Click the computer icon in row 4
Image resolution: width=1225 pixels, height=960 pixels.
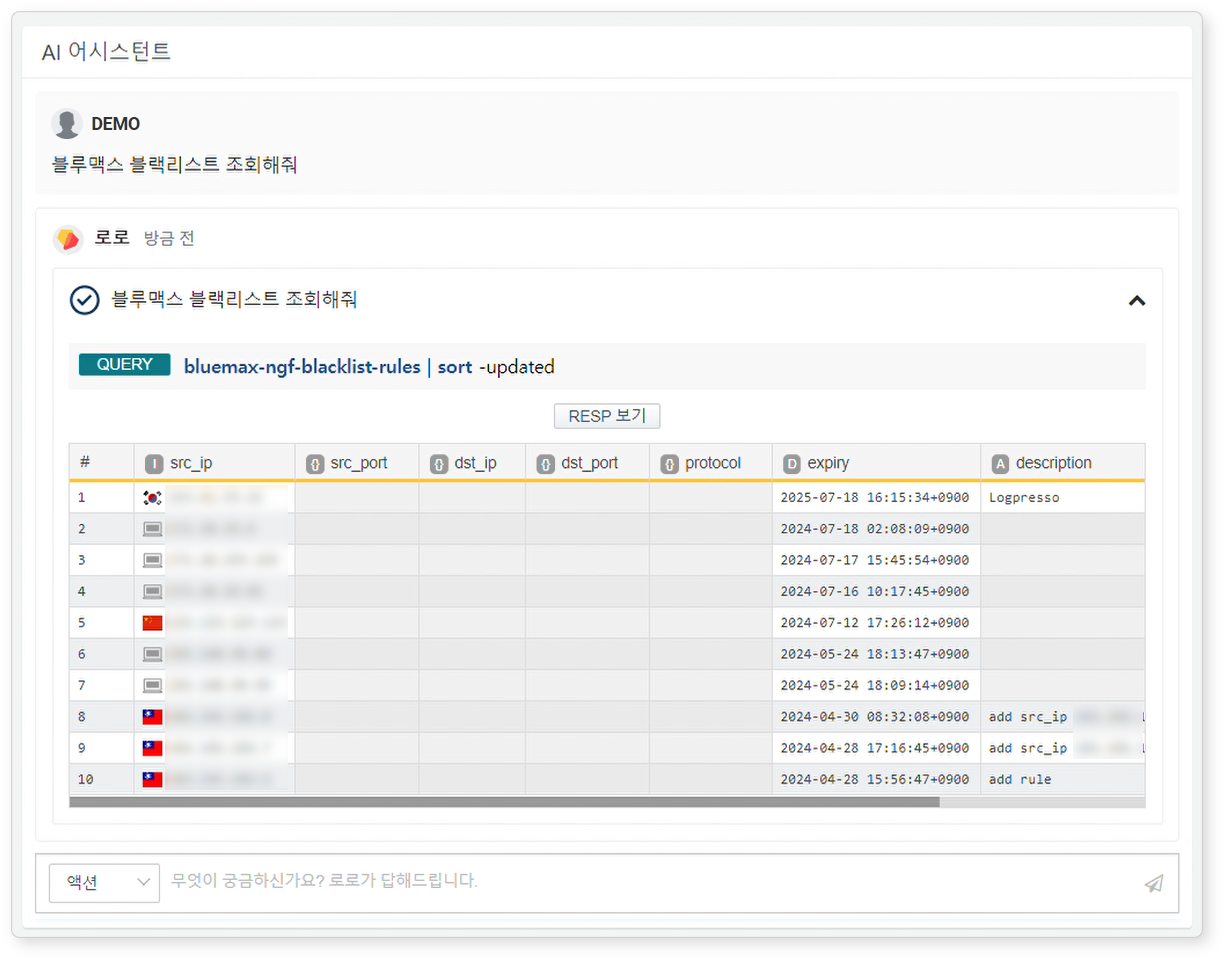(x=152, y=591)
